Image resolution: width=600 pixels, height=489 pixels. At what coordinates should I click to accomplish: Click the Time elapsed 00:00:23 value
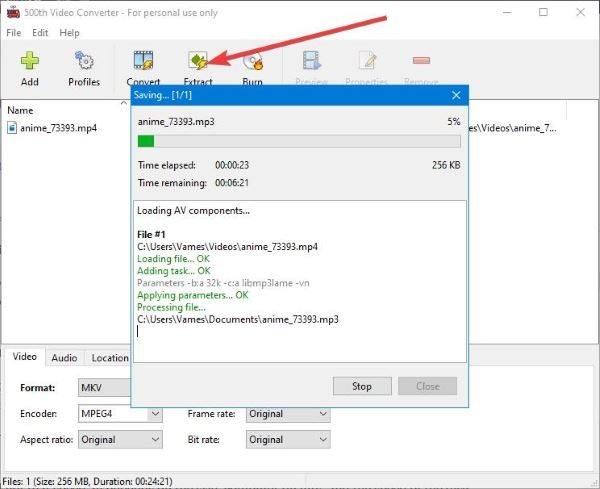[232, 165]
